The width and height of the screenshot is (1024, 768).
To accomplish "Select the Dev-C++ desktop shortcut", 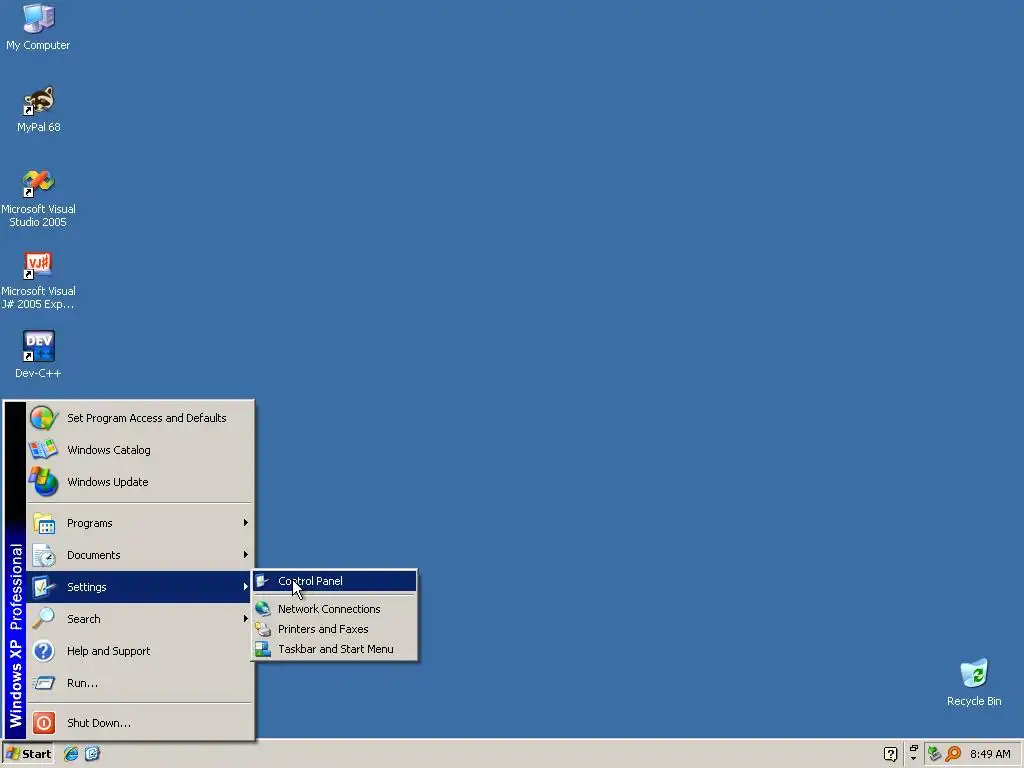I will tap(38, 355).
